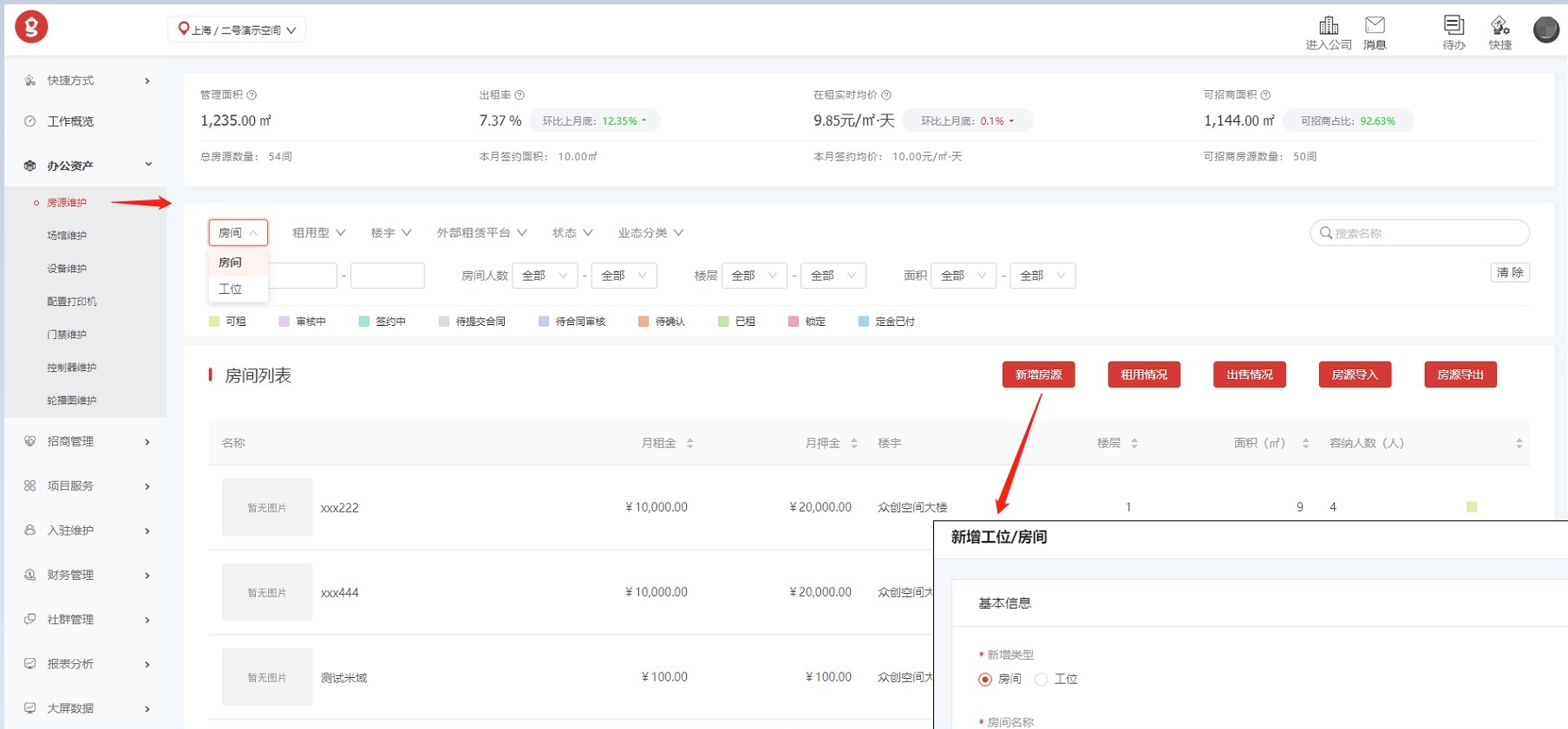This screenshot has height=729, width=1568.
Task: Select the 工位 radio button in the form
Action: pyautogui.click(x=1042, y=680)
